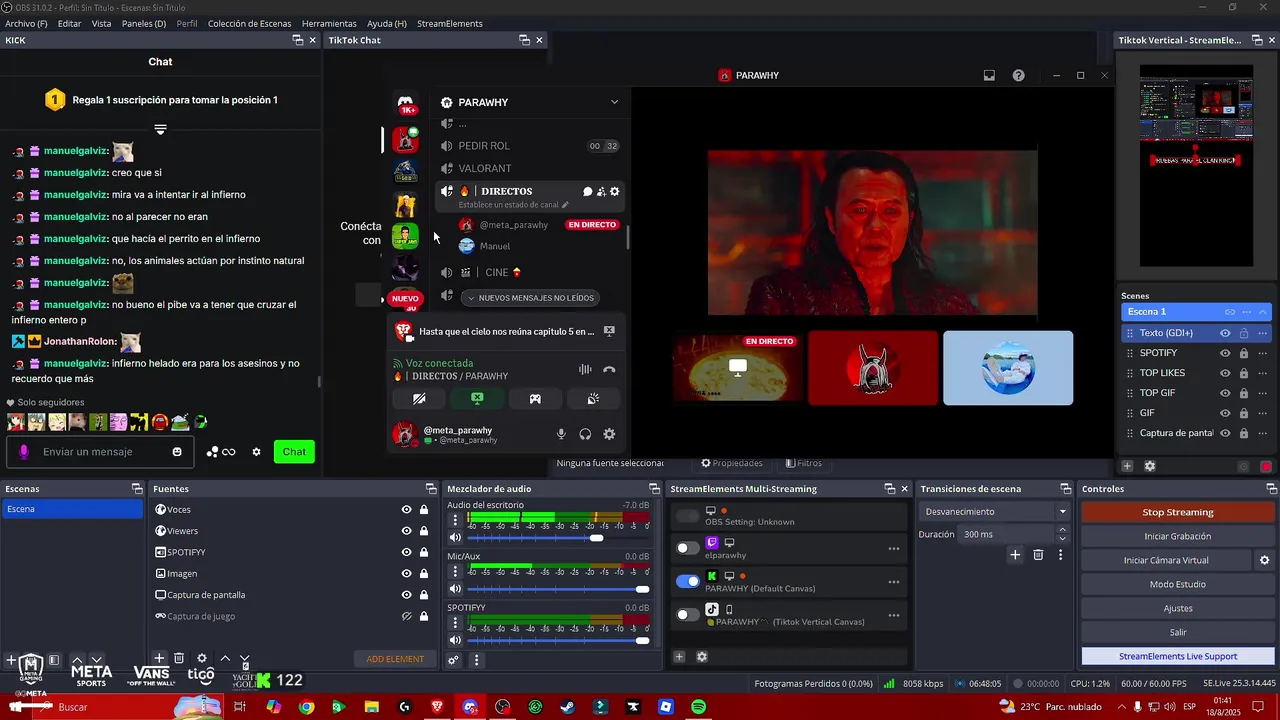Open Discord user settings gear next to @meta_parawhy
Image resolution: width=1280 pixels, height=720 pixels.
pyautogui.click(x=609, y=434)
